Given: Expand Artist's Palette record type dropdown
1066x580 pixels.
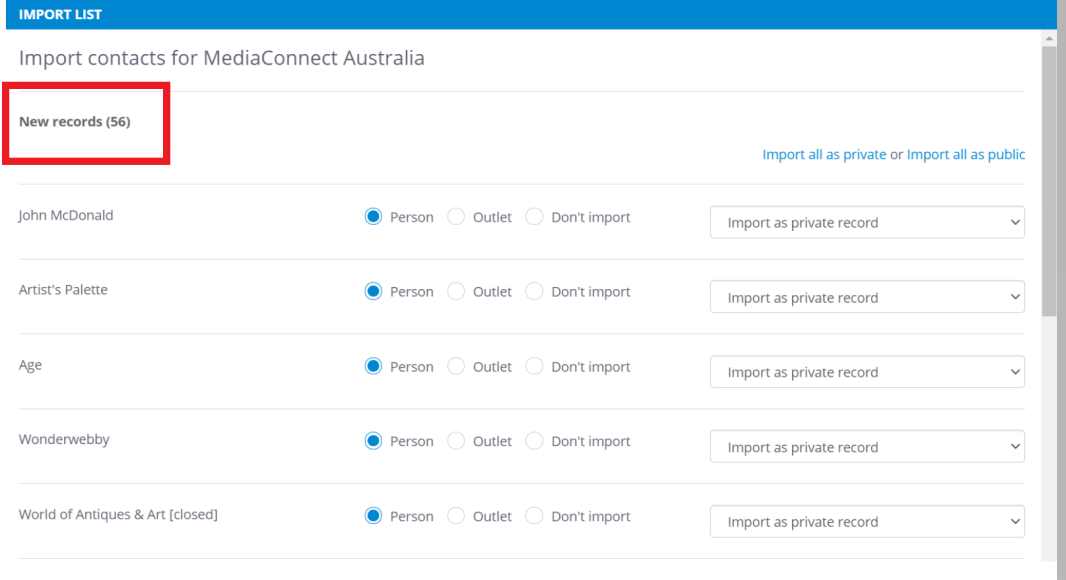Looking at the screenshot, I should [x=866, y=298].
